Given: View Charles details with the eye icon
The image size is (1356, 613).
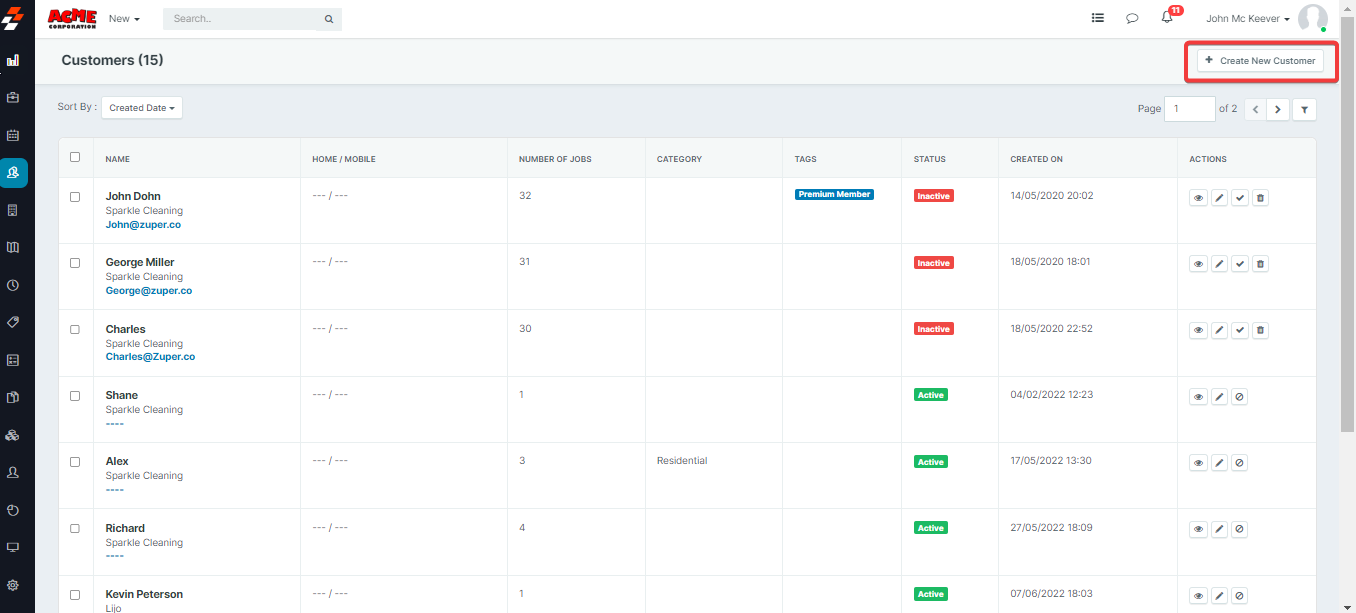Looking at the screenshot, I should (1198, 330).
